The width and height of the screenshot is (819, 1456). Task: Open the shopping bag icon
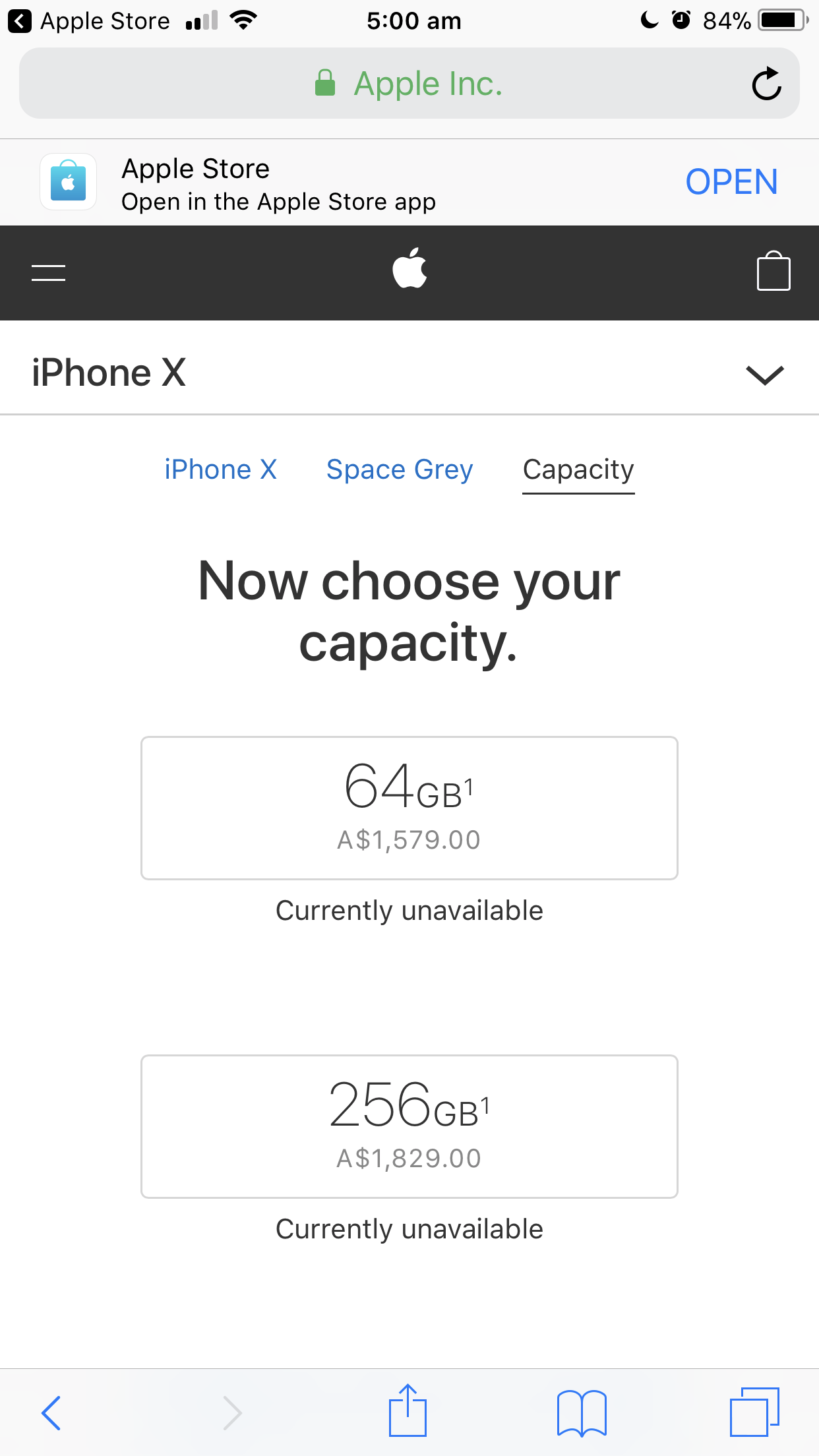[x=773, y=271]
